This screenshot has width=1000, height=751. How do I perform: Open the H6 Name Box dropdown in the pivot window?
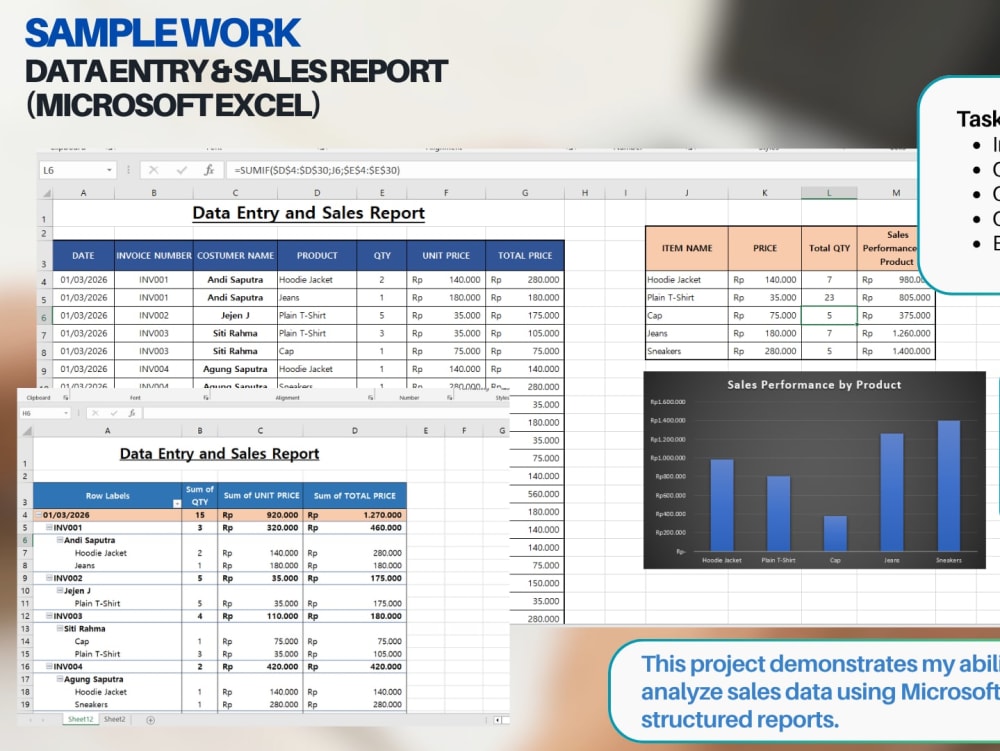66,413
